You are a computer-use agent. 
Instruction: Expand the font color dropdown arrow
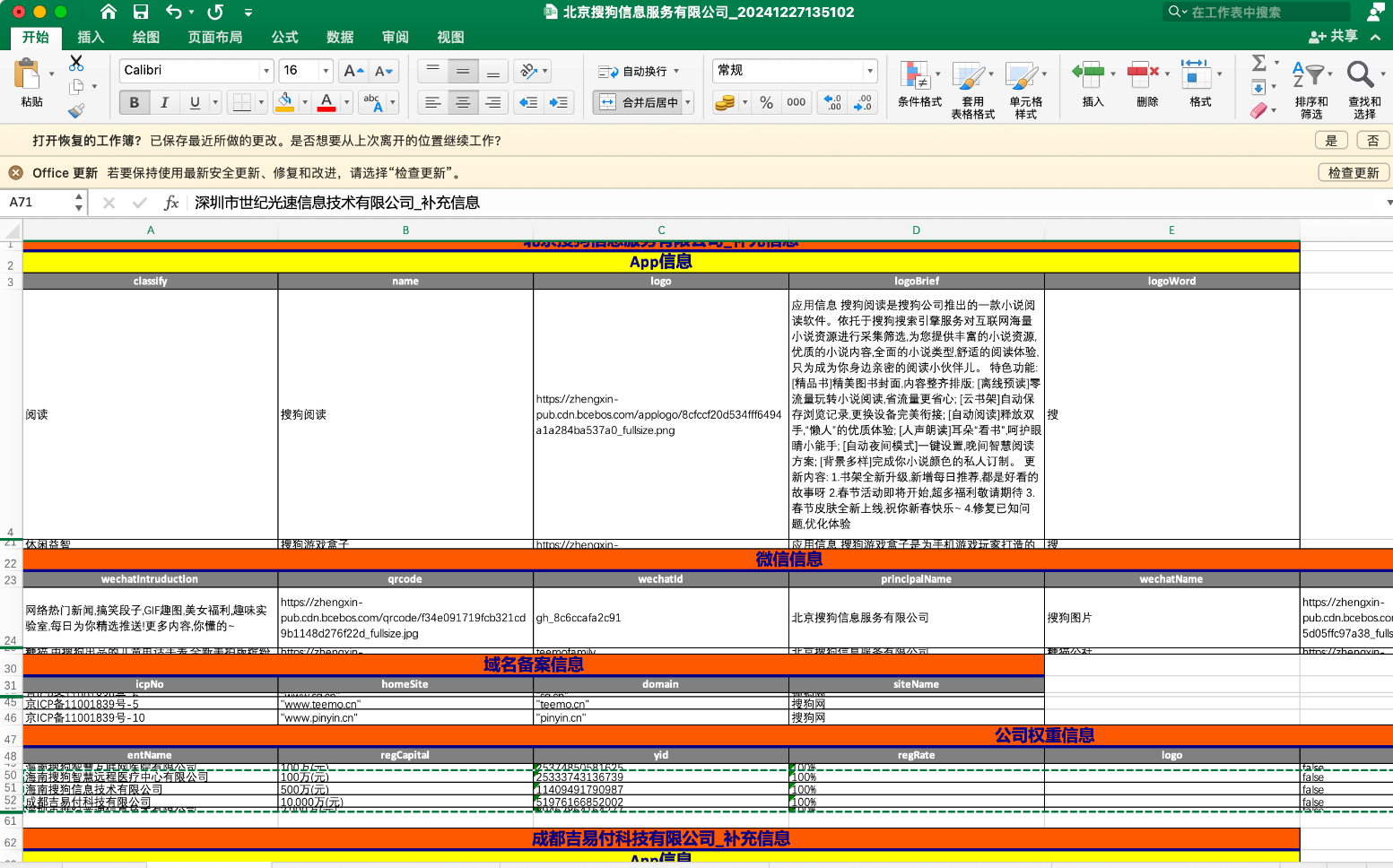(346, 102)
